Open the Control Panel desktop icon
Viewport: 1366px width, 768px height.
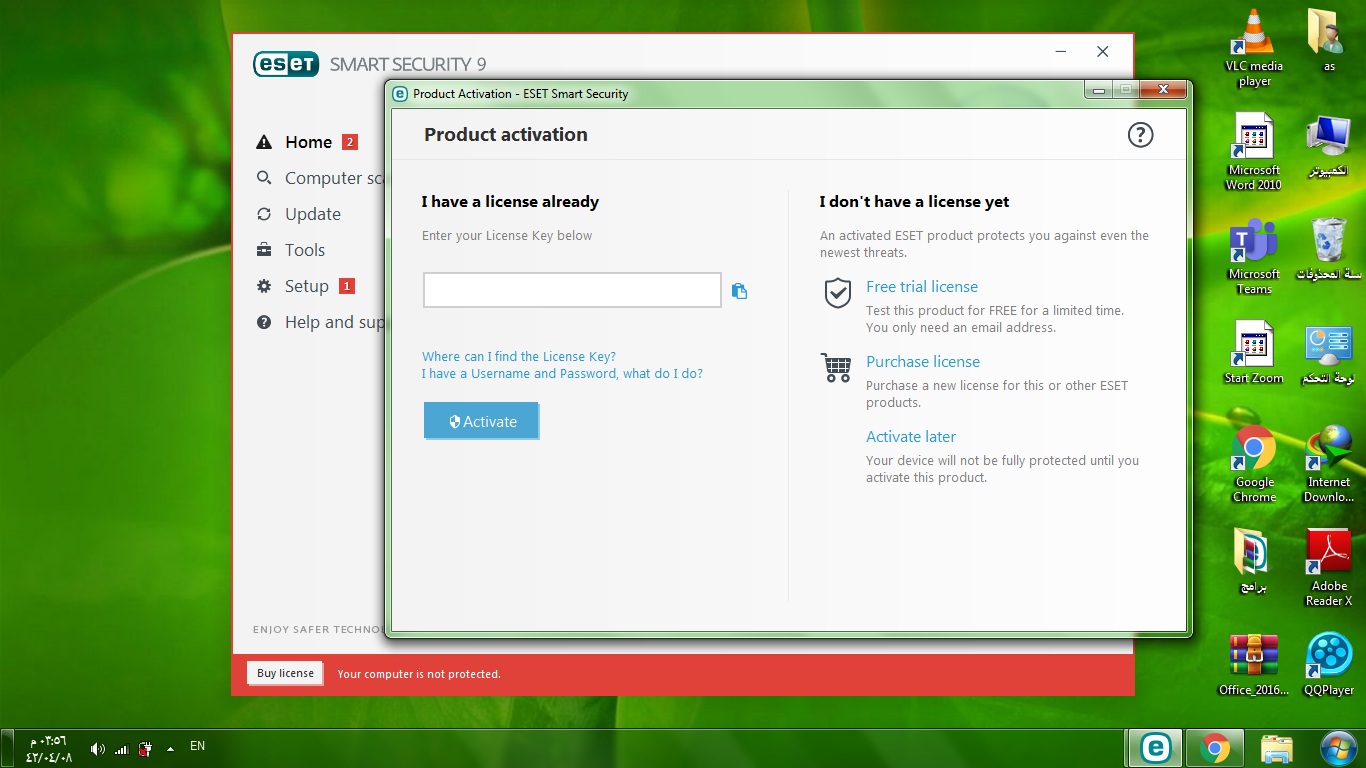[1329, 354]
